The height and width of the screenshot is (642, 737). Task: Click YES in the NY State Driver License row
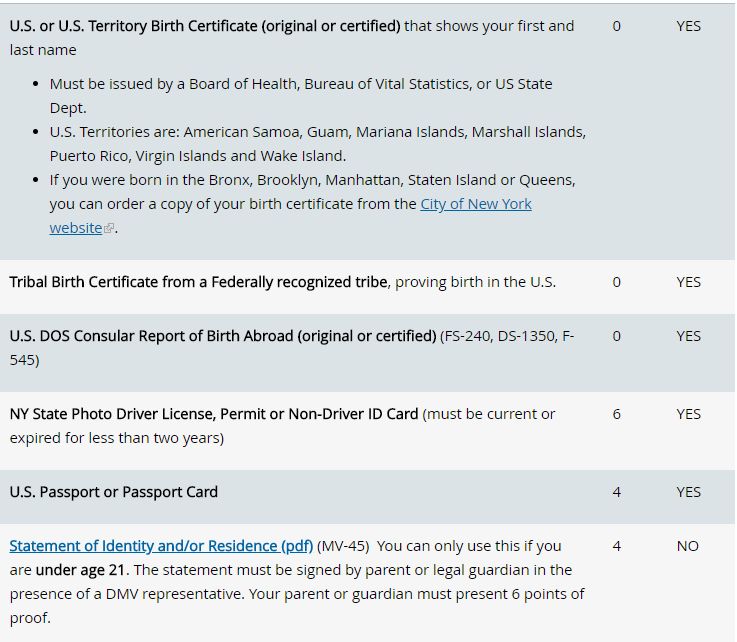pyautogui.click(x=688, y=414)
